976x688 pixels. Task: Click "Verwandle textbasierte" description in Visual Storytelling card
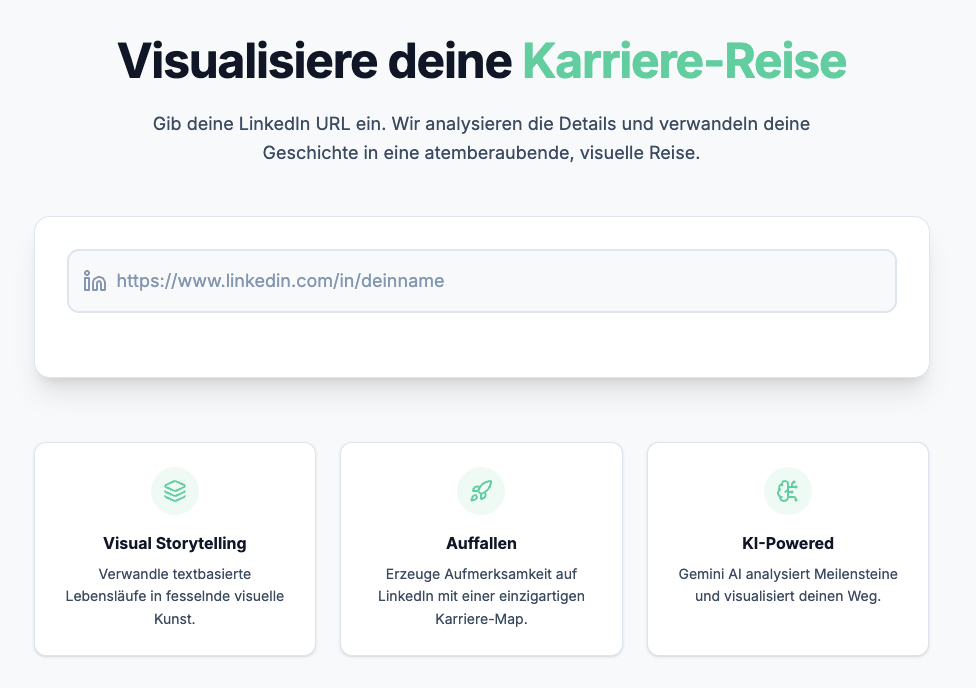coord(175,574)
